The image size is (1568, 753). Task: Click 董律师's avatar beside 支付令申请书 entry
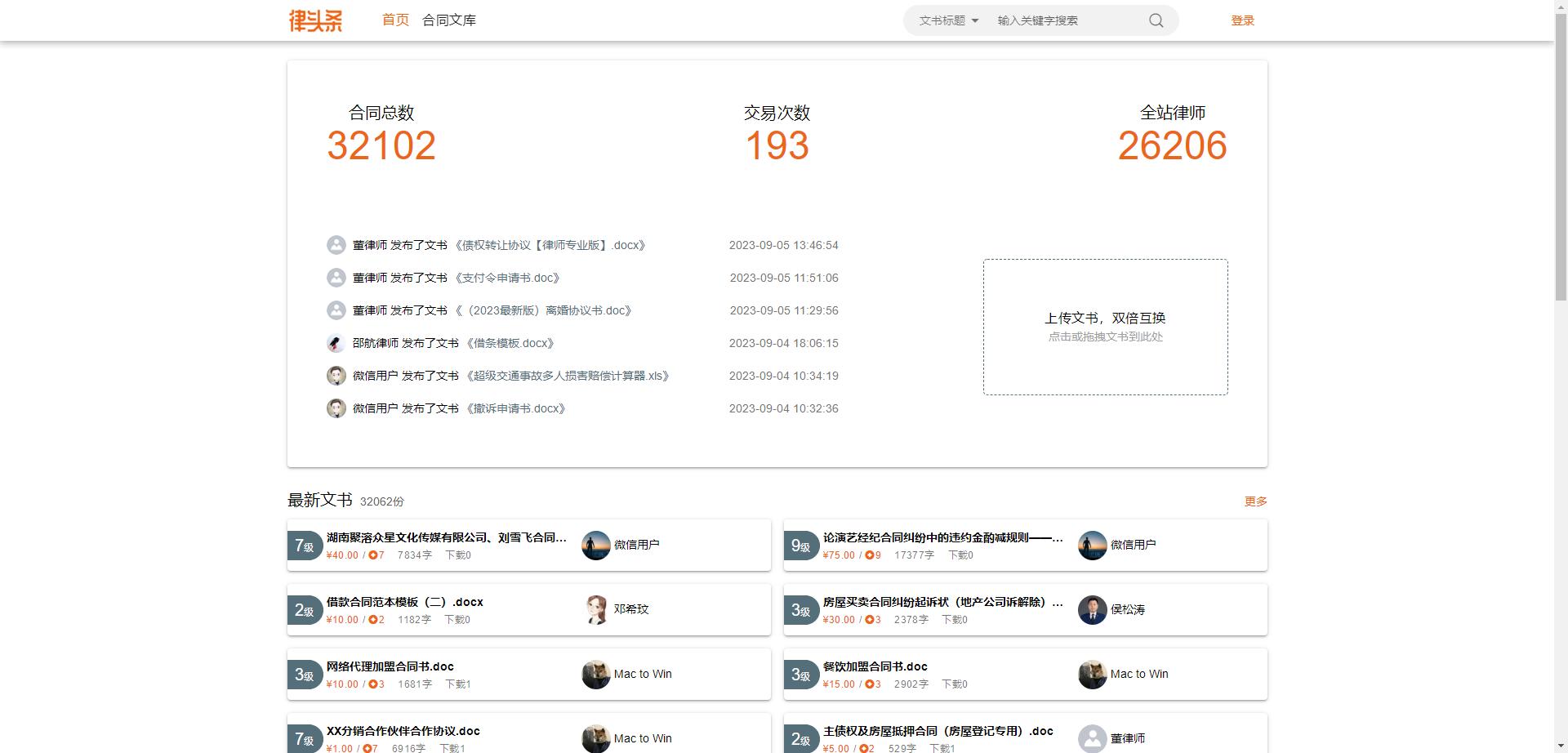point(336,278)
